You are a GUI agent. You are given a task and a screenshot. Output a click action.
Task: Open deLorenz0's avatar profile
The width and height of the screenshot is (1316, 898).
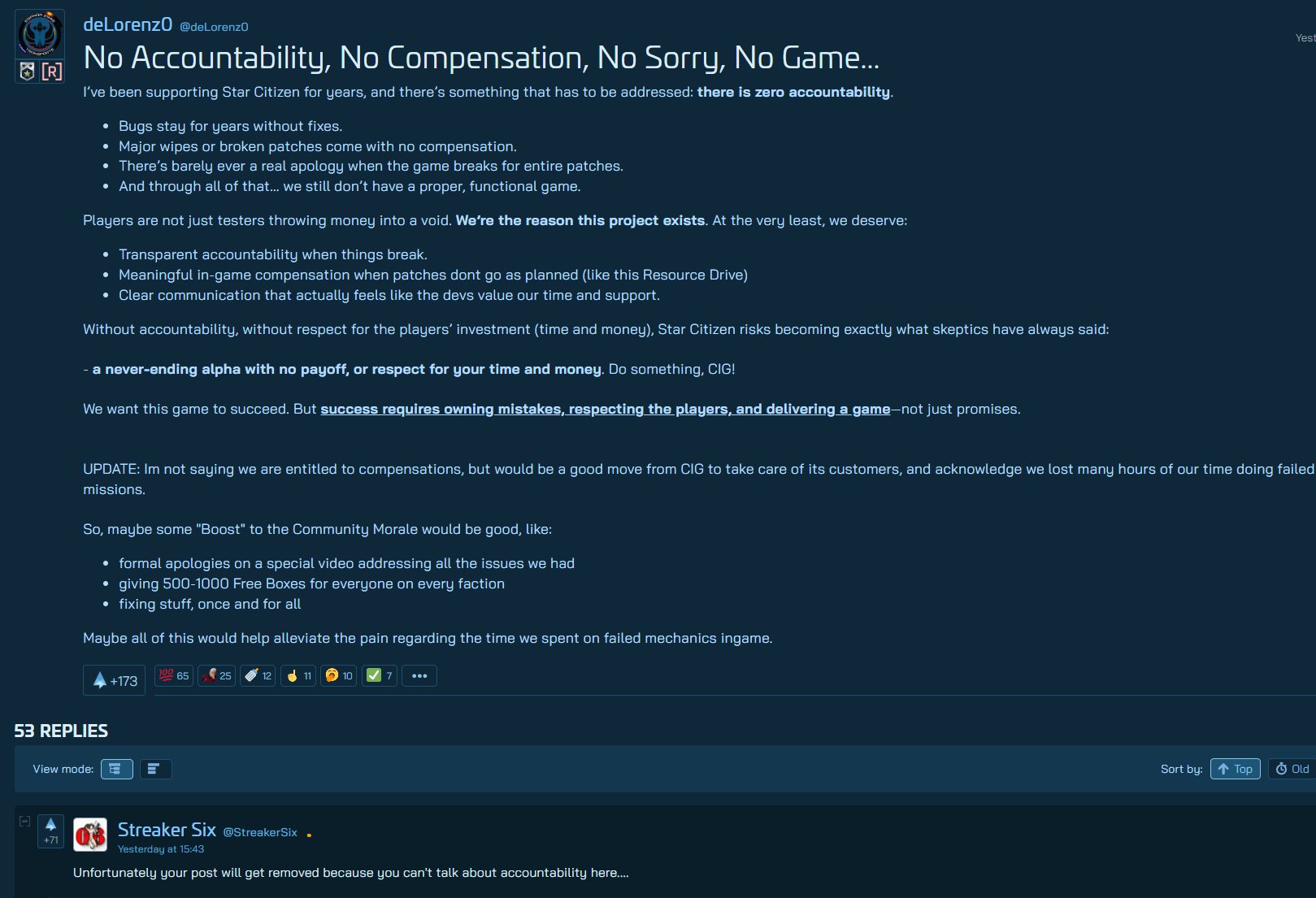pyautogui.click(x=40, y=34)
